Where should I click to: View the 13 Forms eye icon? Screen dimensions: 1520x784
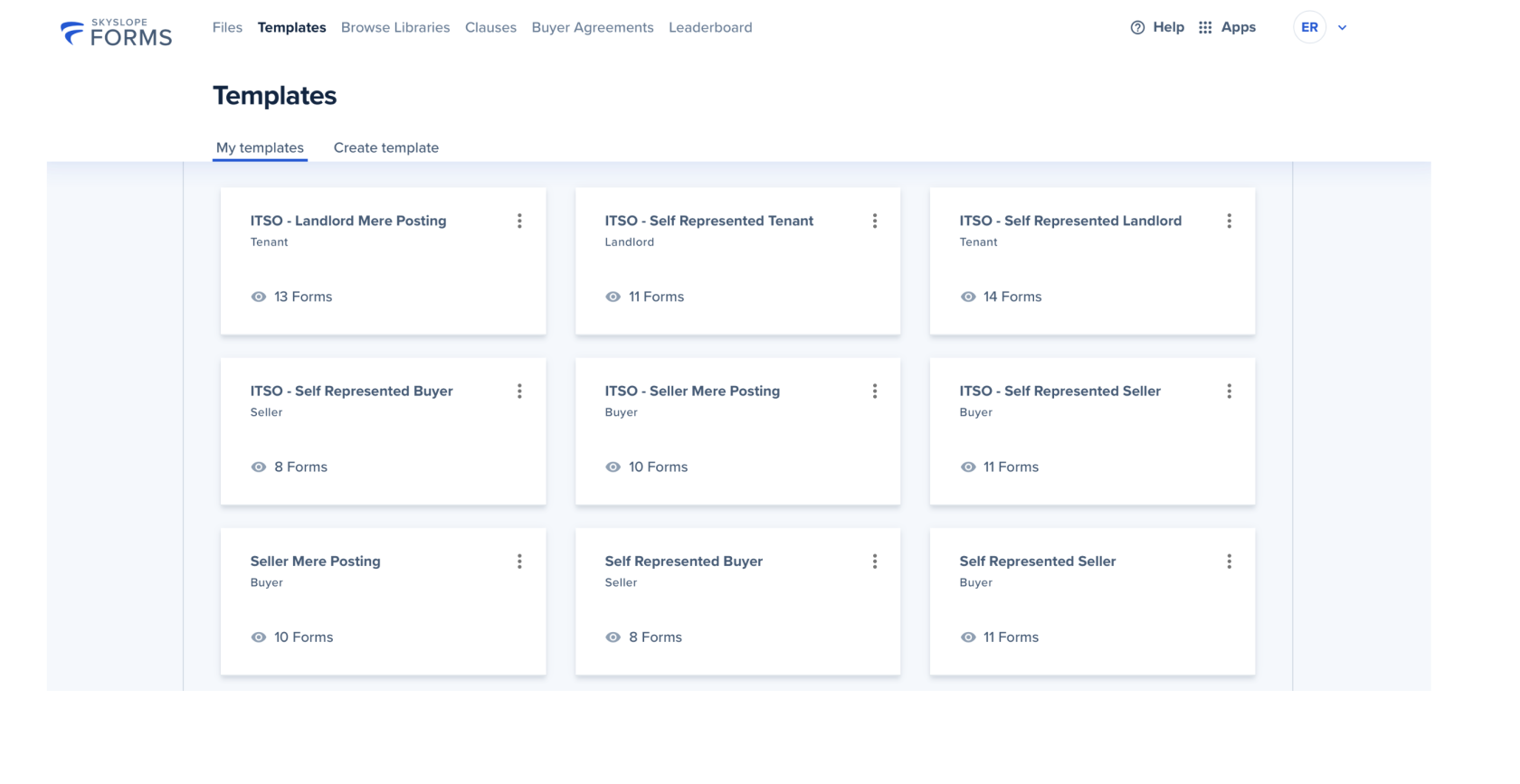259,297
